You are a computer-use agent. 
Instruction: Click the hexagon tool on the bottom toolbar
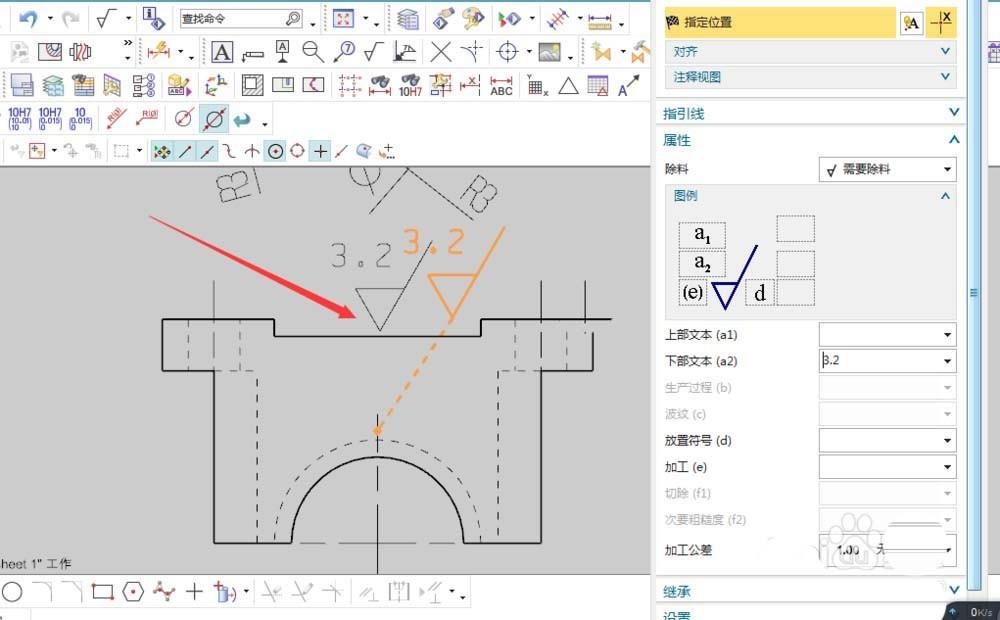click(x=131, y=591)
